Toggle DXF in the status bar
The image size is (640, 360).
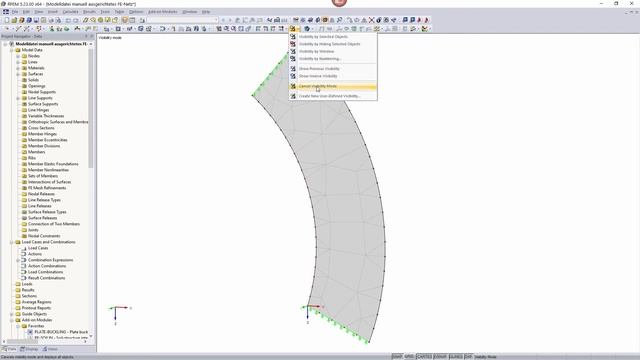click(x=468, y=357)
